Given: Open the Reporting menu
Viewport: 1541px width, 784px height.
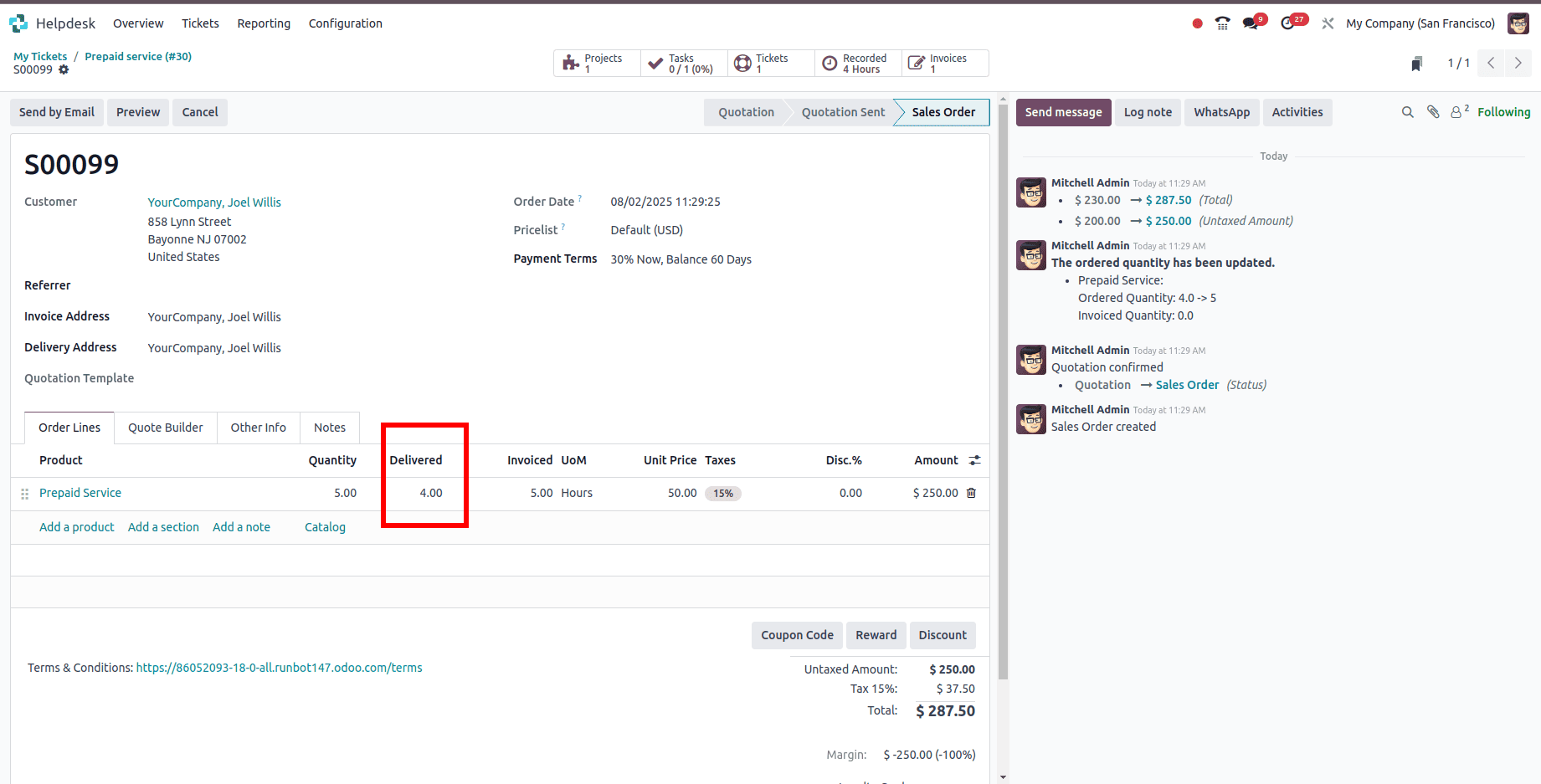Looking at the screenshot, I should [x=264, y=23].
